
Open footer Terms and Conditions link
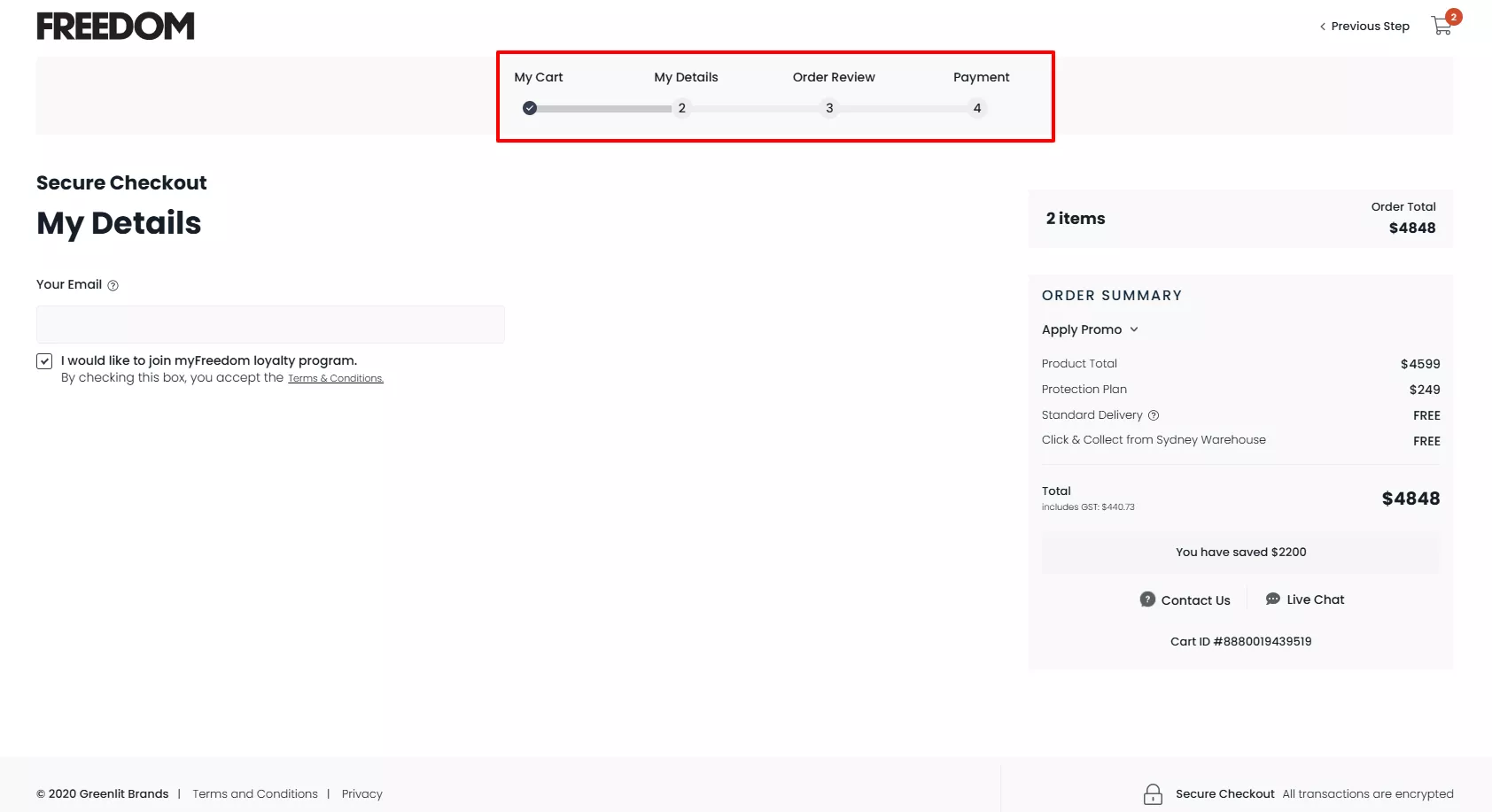(255, 793)
